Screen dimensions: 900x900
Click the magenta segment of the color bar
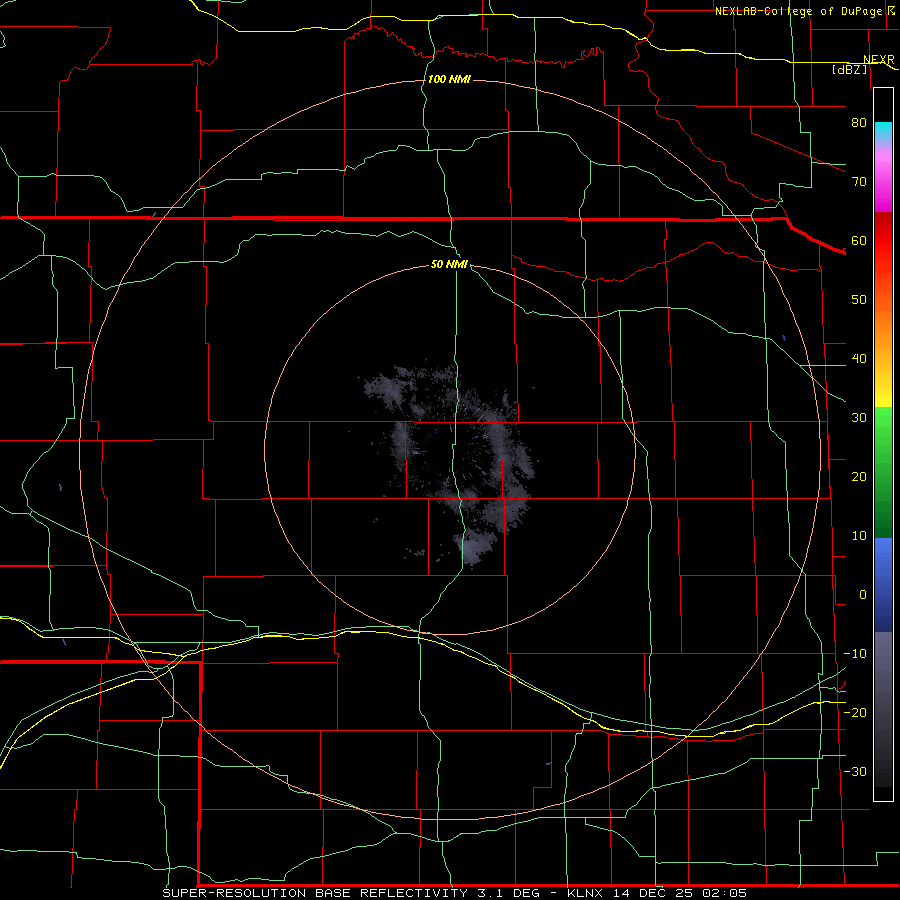coord(883,184)
